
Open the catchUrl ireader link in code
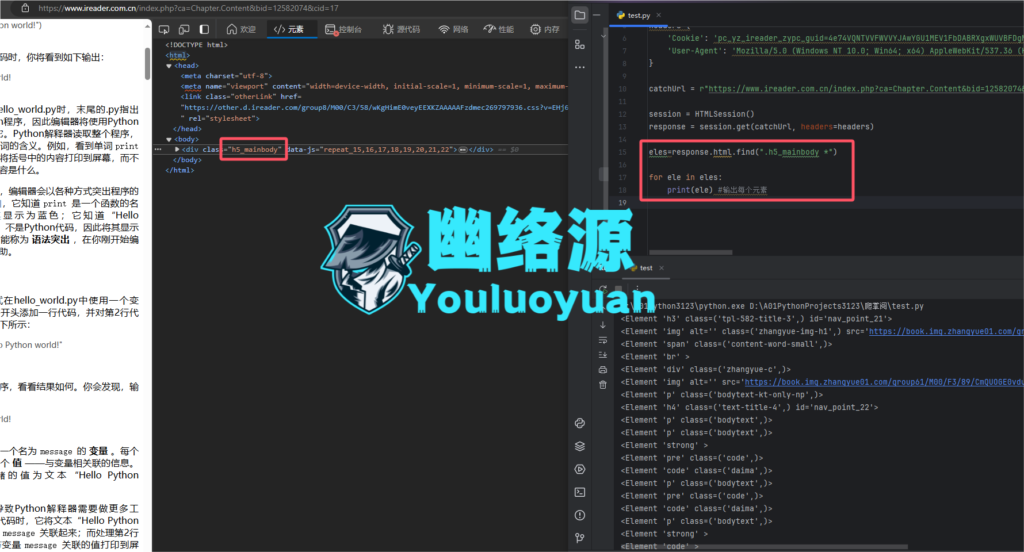[866, 89]
